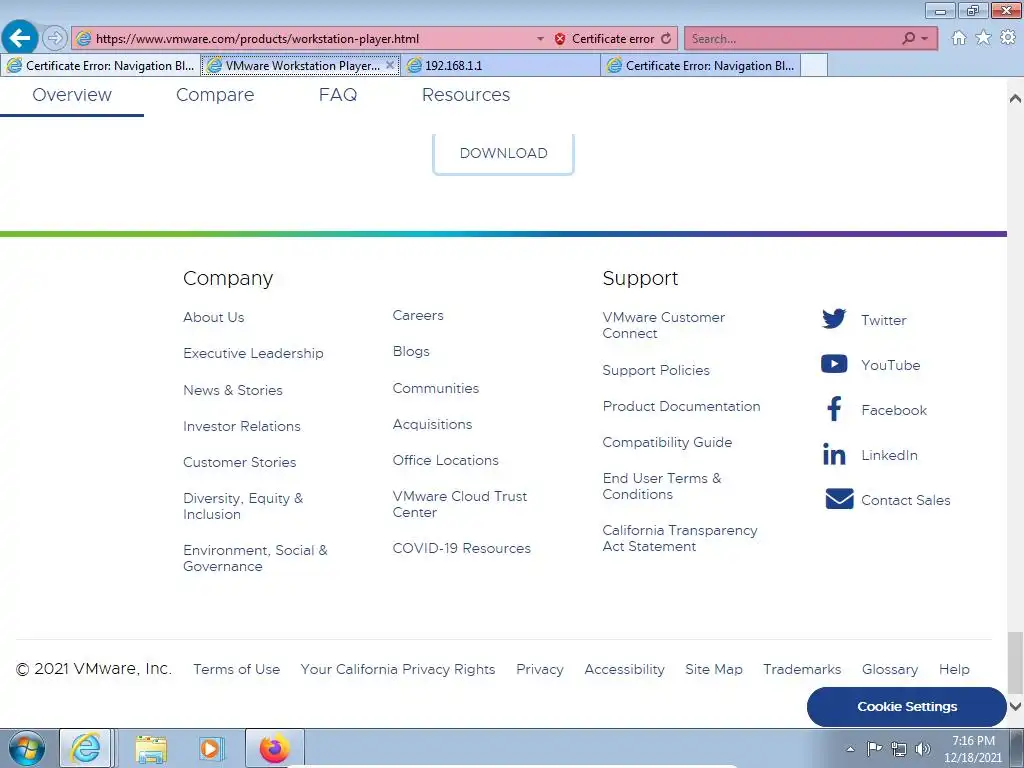The height and width of the screenshot is (768, 1024).
Task: Open the Privacy footer link
Action: 539,669
